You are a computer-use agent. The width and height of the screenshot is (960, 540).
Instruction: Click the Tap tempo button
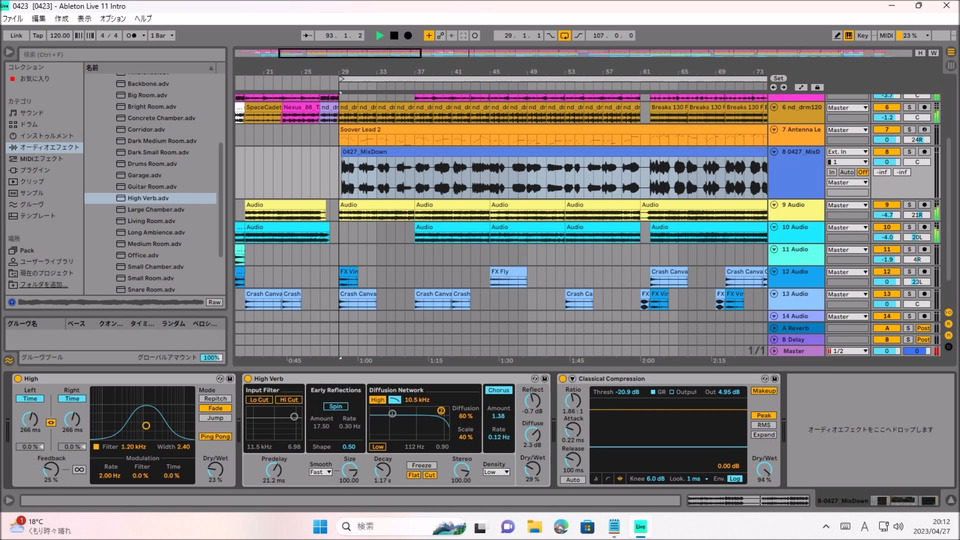point(37,35)
